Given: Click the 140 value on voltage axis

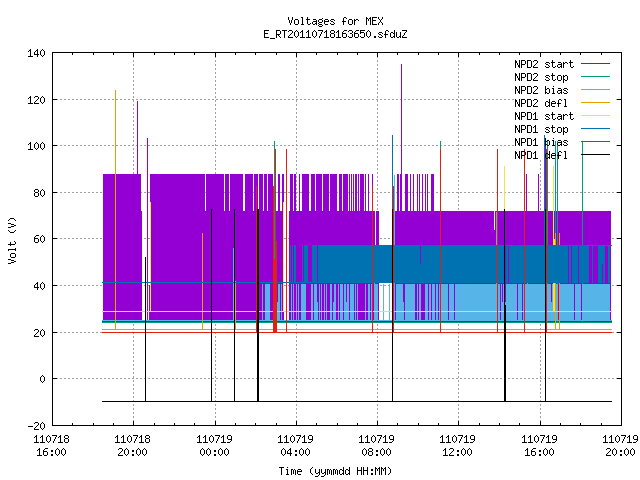Looking at the screenshot, I should click(x=36, y=53).
